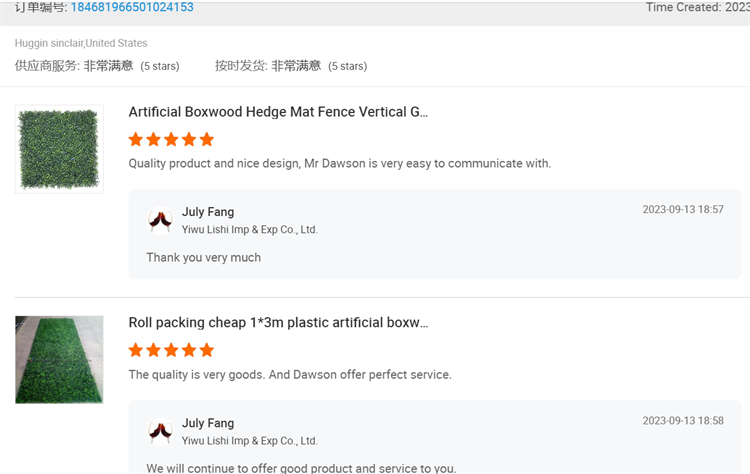Click July Fang name in second reply
Image resolution: width=750 pixels, height=474 pixels.
pos(208,423)
